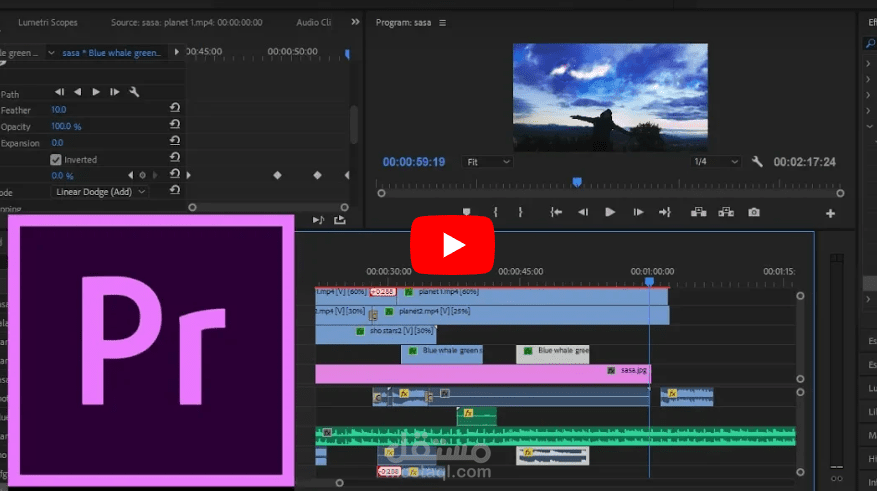The image size is (877, 491).
Task: Open the sasa * Blue whale green clip dropdown
Action: 51,53
